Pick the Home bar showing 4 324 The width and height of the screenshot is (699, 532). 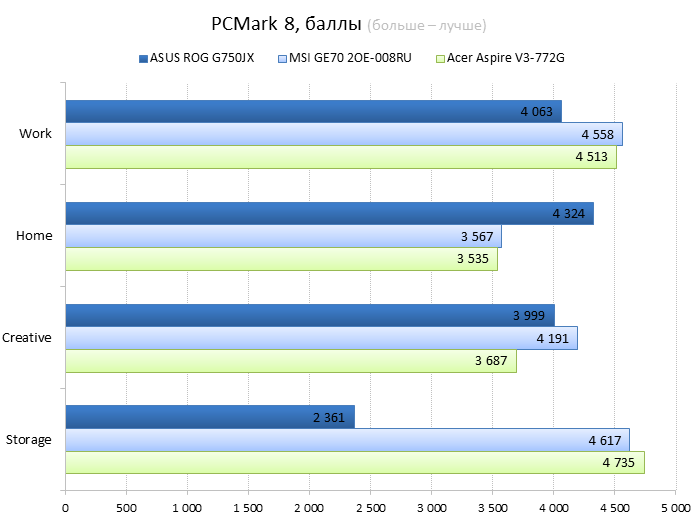[329, 213]
